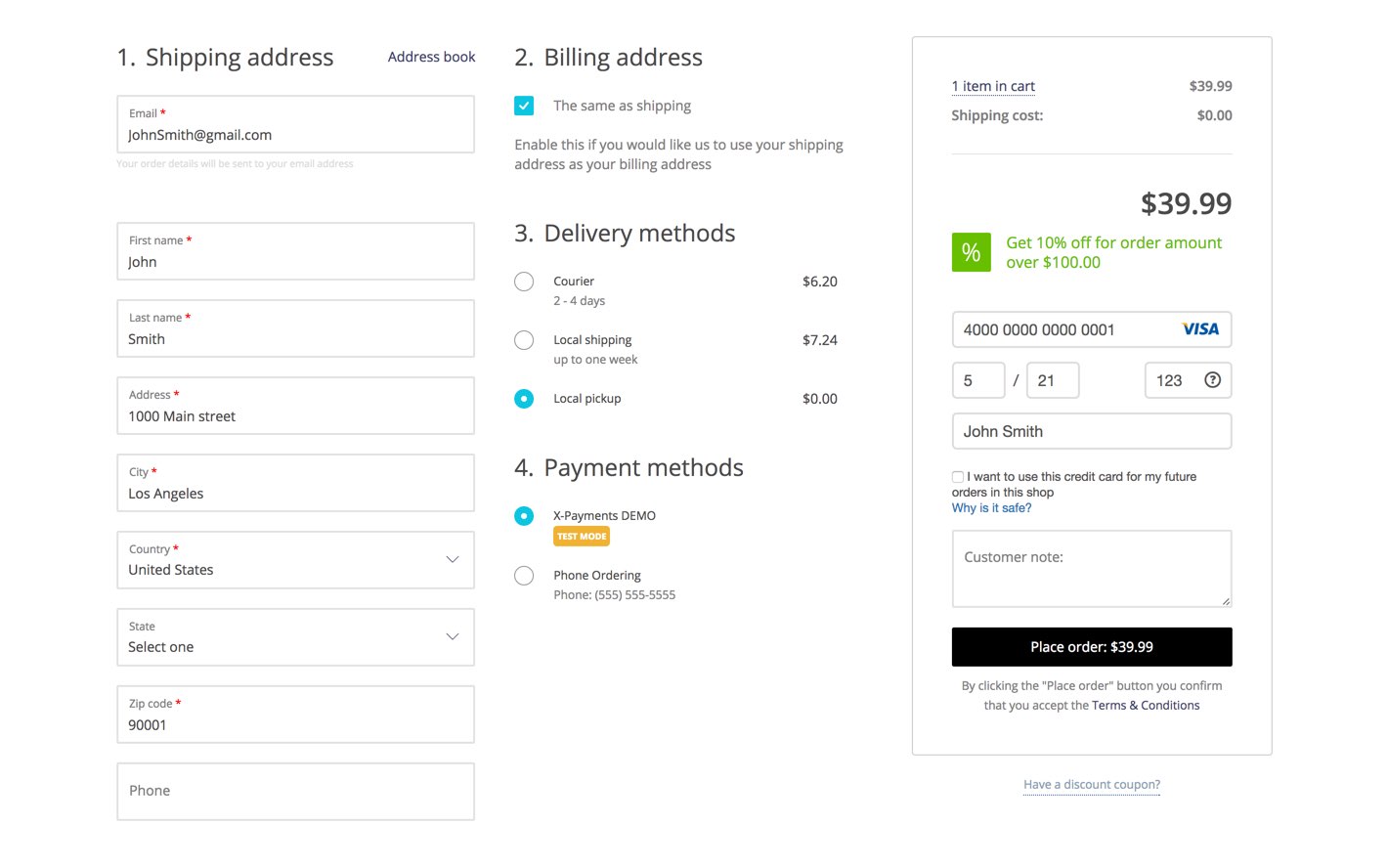The width and height of the screenshot is (1388, 868).
Task: Click the '1 item in cart' link
Action: coord(993,86)
